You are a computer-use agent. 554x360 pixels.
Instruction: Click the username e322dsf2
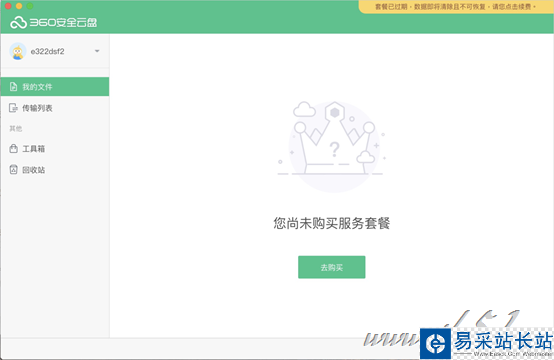(47, 52)
